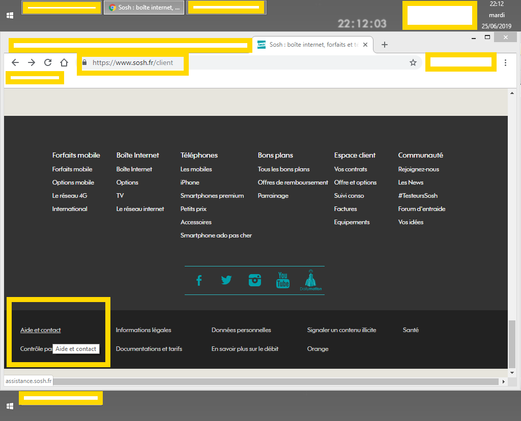Open En savoir plus sur le débit
521x421 pixels.
pos(245,349)
